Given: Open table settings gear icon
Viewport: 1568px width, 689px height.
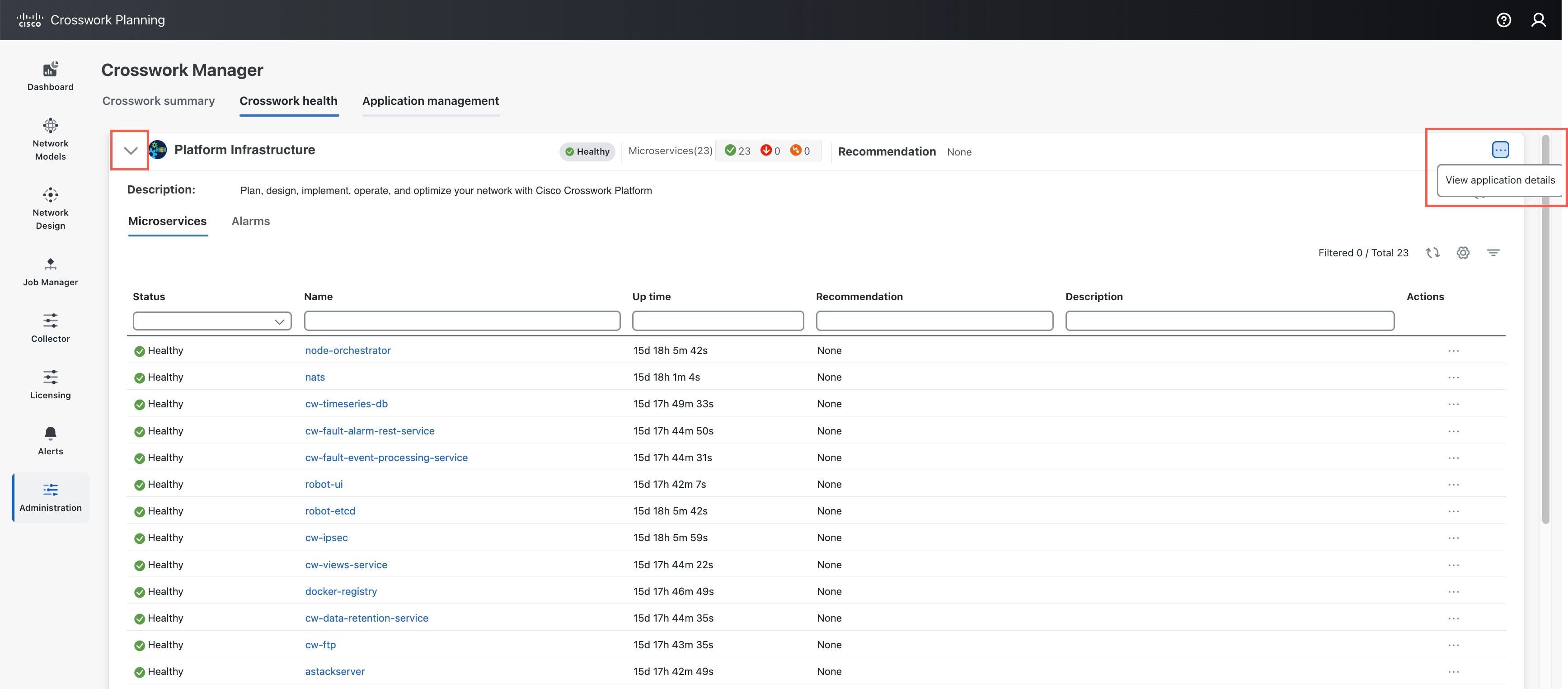Looking at the screenshot, I should pos(1463,253).
